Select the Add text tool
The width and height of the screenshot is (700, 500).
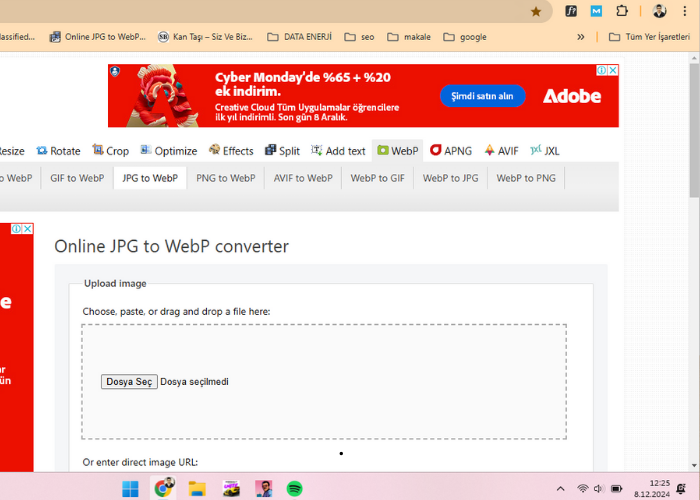(338, 151)
